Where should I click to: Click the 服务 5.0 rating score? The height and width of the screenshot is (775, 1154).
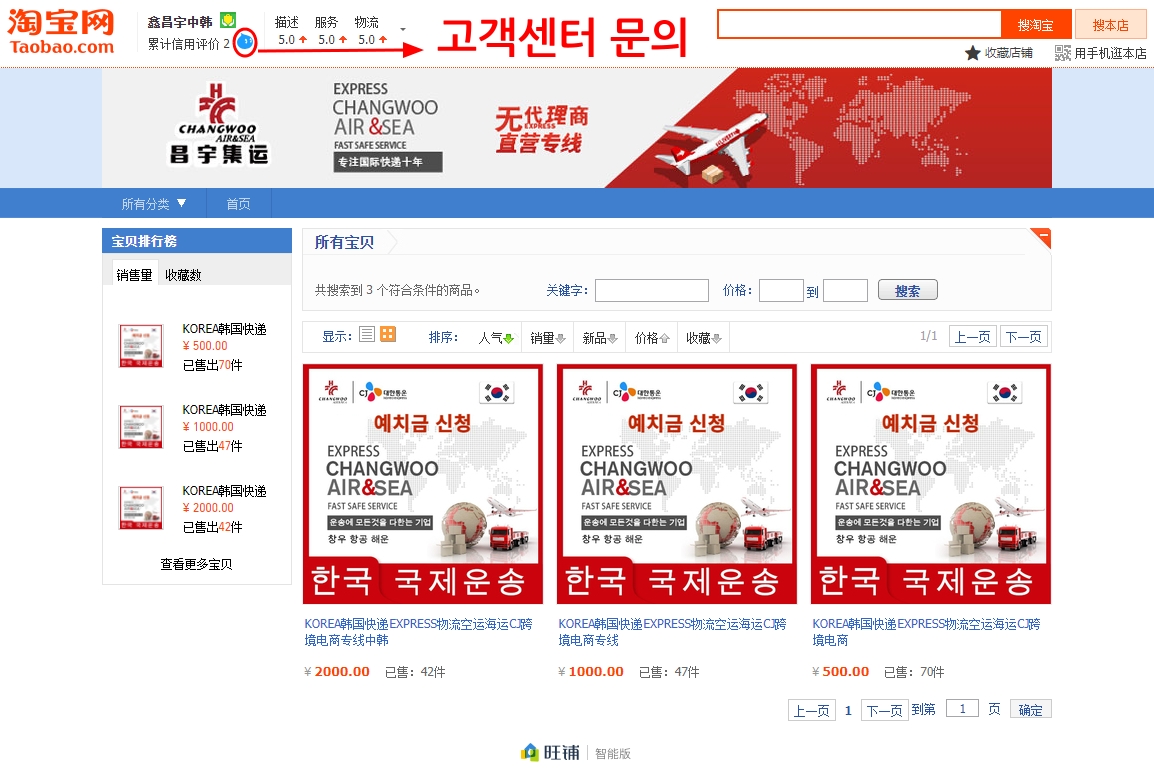coord(332,40)
